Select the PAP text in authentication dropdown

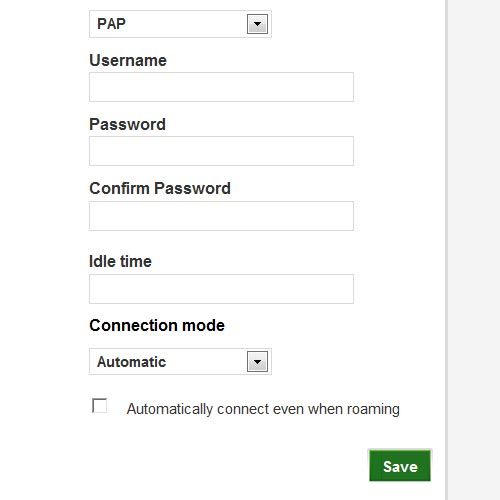pyautogui.click(x=111, y=24)
